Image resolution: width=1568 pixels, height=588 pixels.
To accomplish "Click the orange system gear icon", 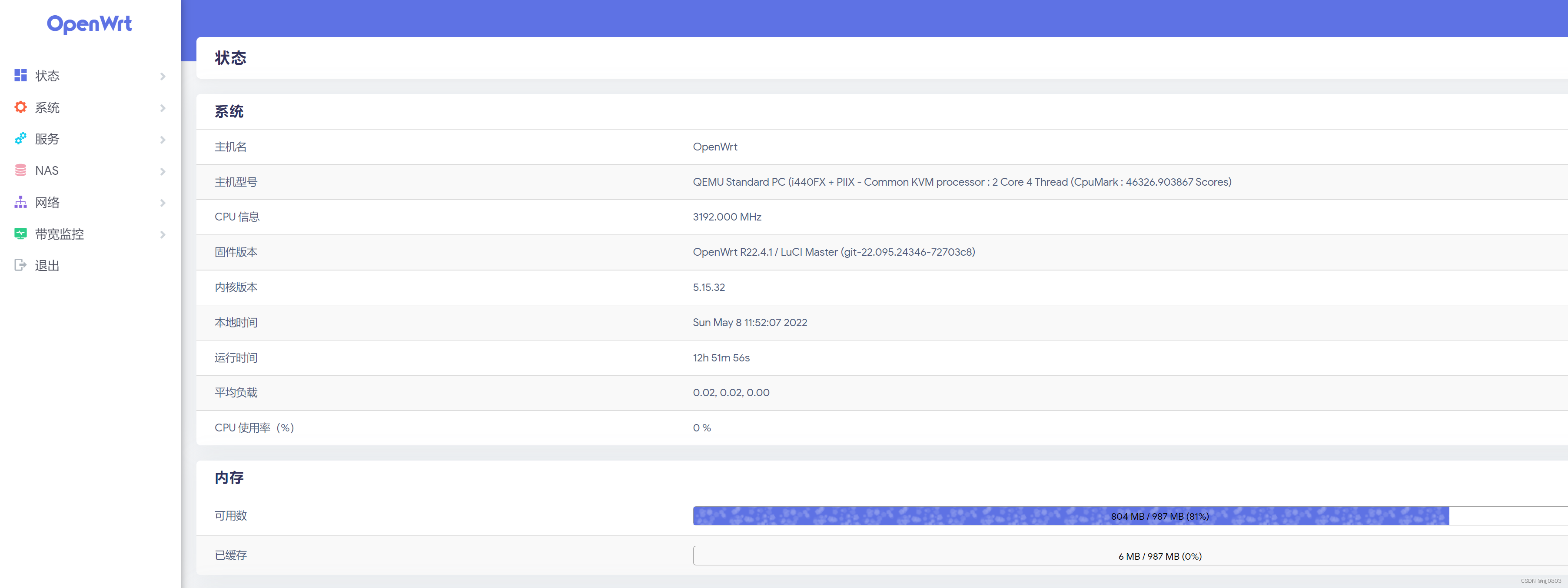I will coord(21,107).
